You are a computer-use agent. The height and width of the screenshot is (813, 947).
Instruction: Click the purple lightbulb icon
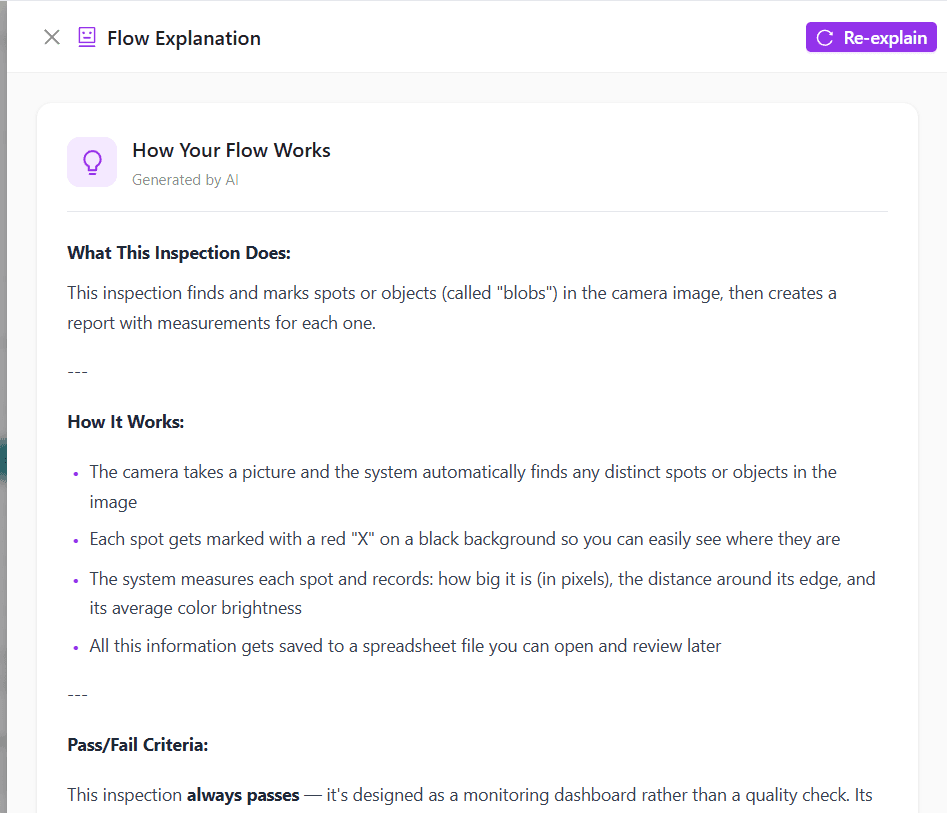click(92, 162)
